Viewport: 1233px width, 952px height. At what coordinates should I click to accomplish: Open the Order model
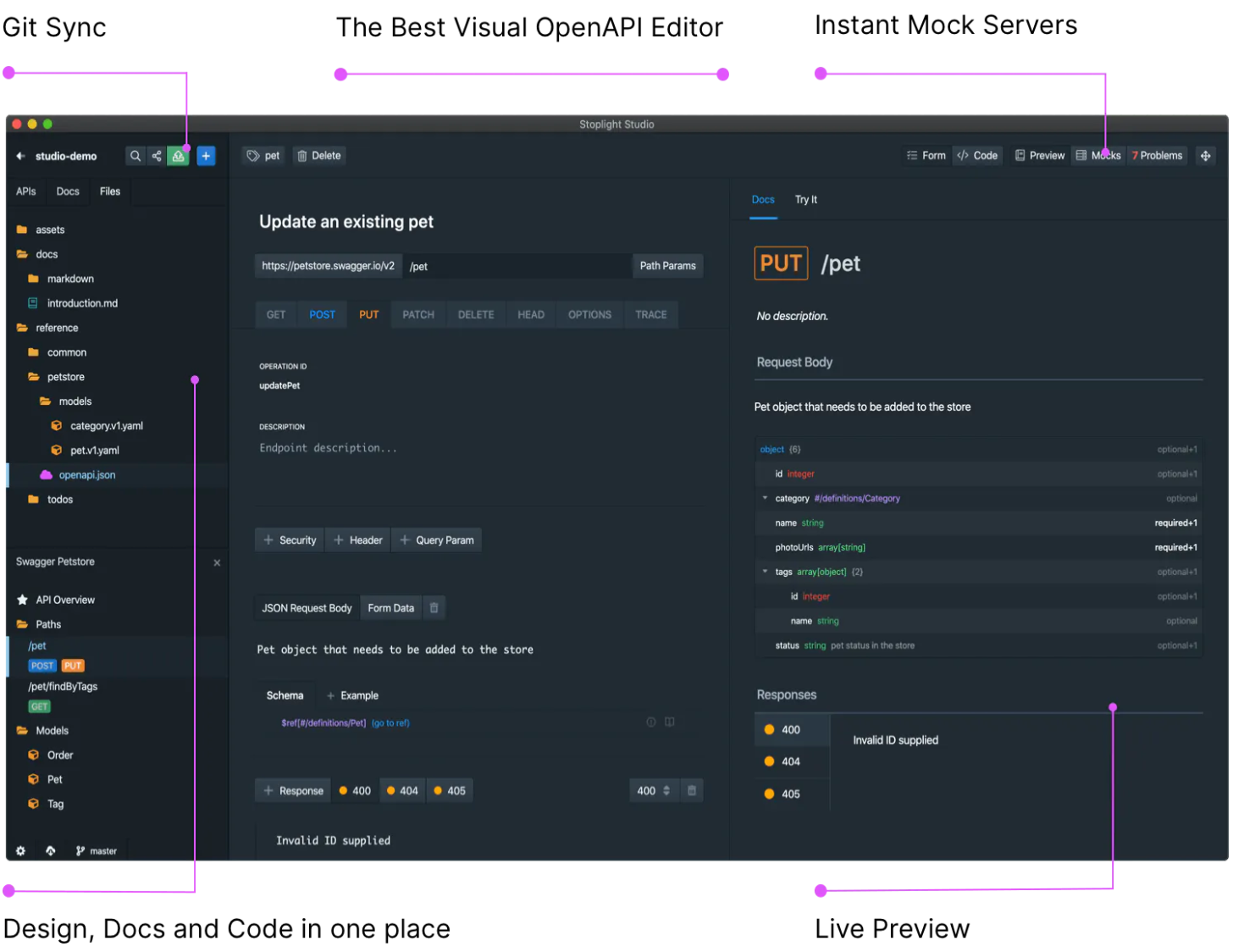[117, 756]
